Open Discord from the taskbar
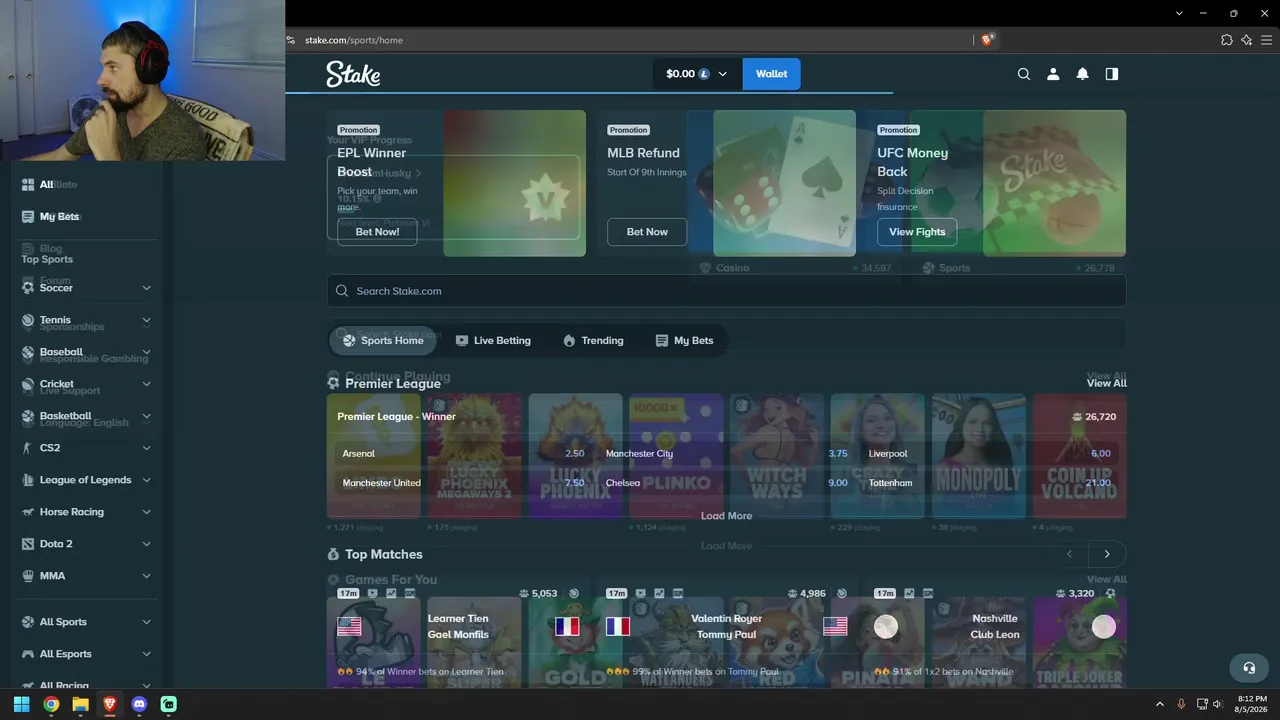1280x720 pixels. (139, 704)
